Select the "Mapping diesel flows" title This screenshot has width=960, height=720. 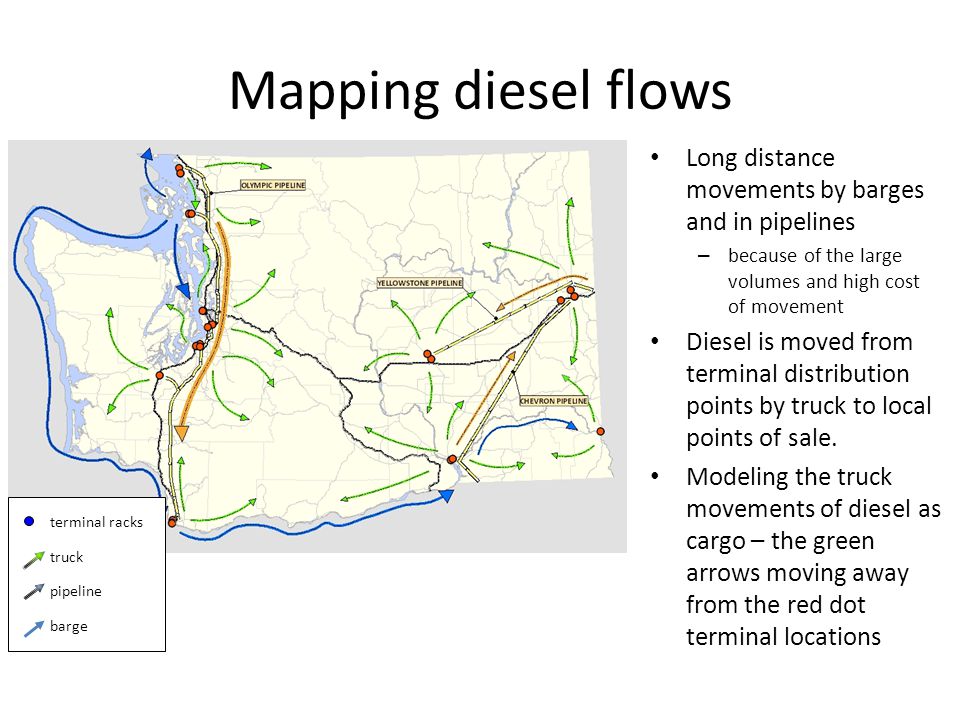[x=480, y=91]
